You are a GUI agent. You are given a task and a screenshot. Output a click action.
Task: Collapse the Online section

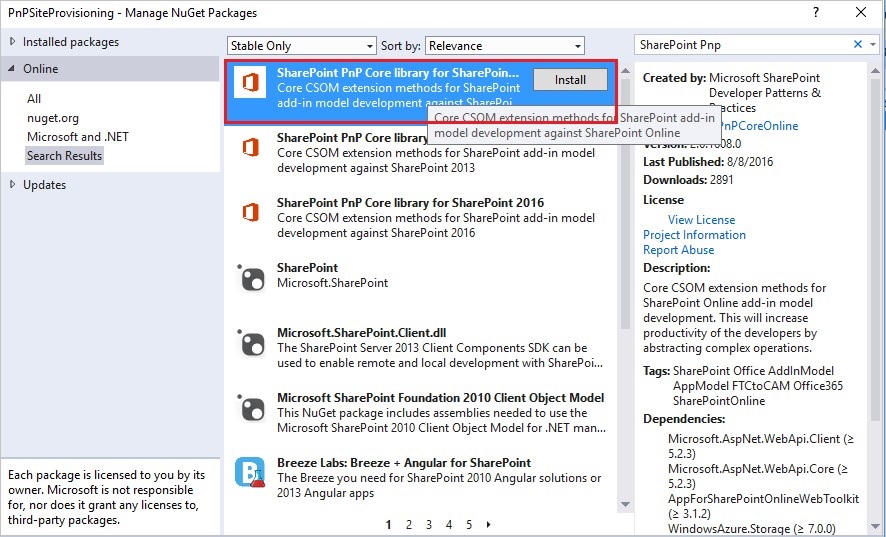tap(12, 68)
